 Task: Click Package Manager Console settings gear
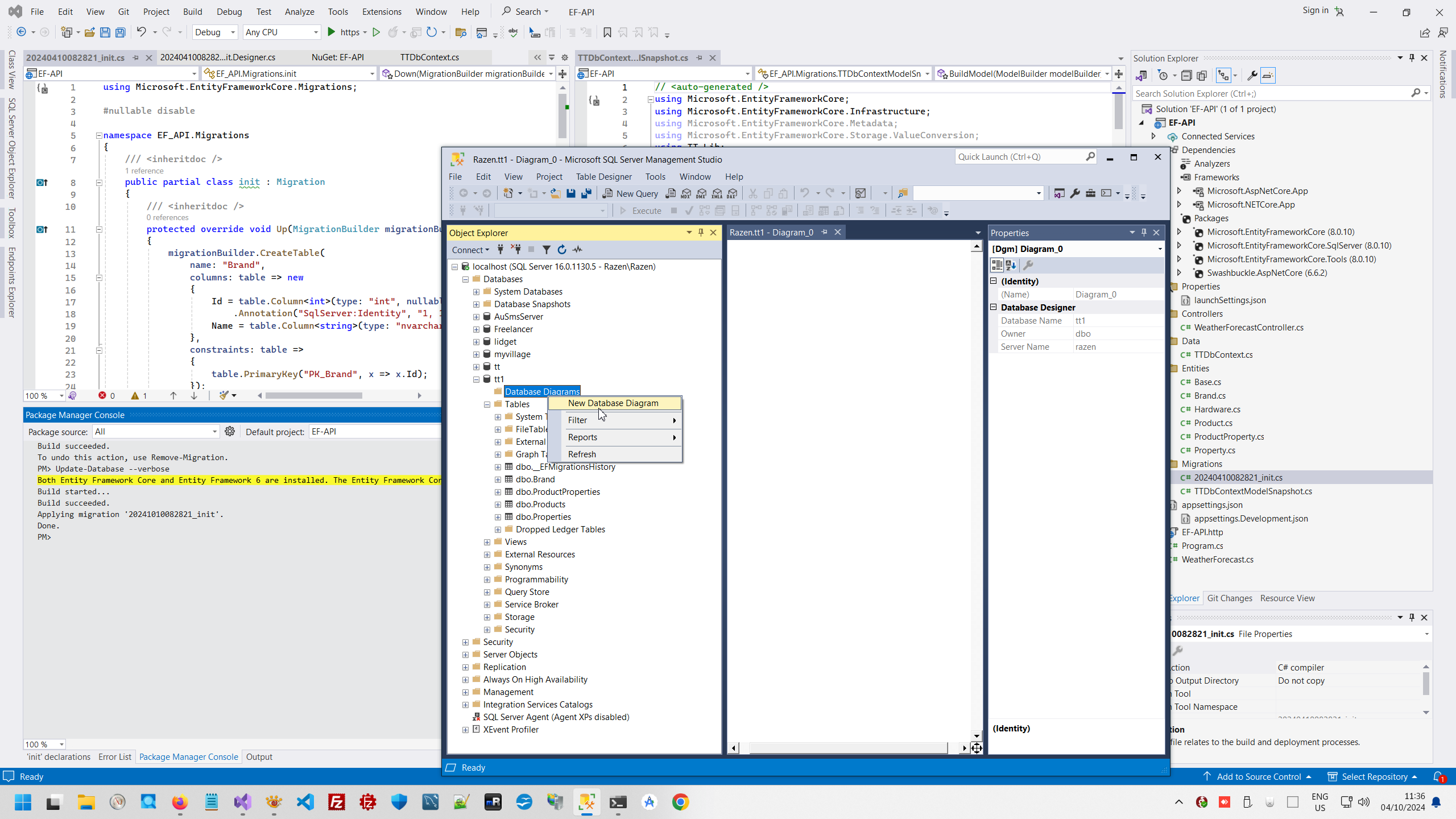[230, 432]
